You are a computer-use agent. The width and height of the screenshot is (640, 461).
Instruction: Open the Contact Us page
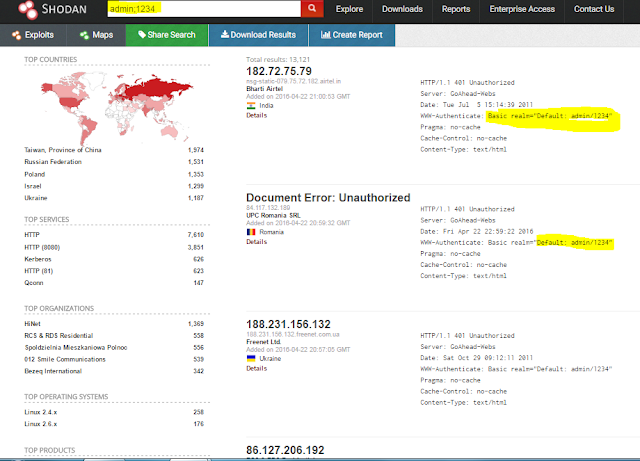[x=594, y=9]
